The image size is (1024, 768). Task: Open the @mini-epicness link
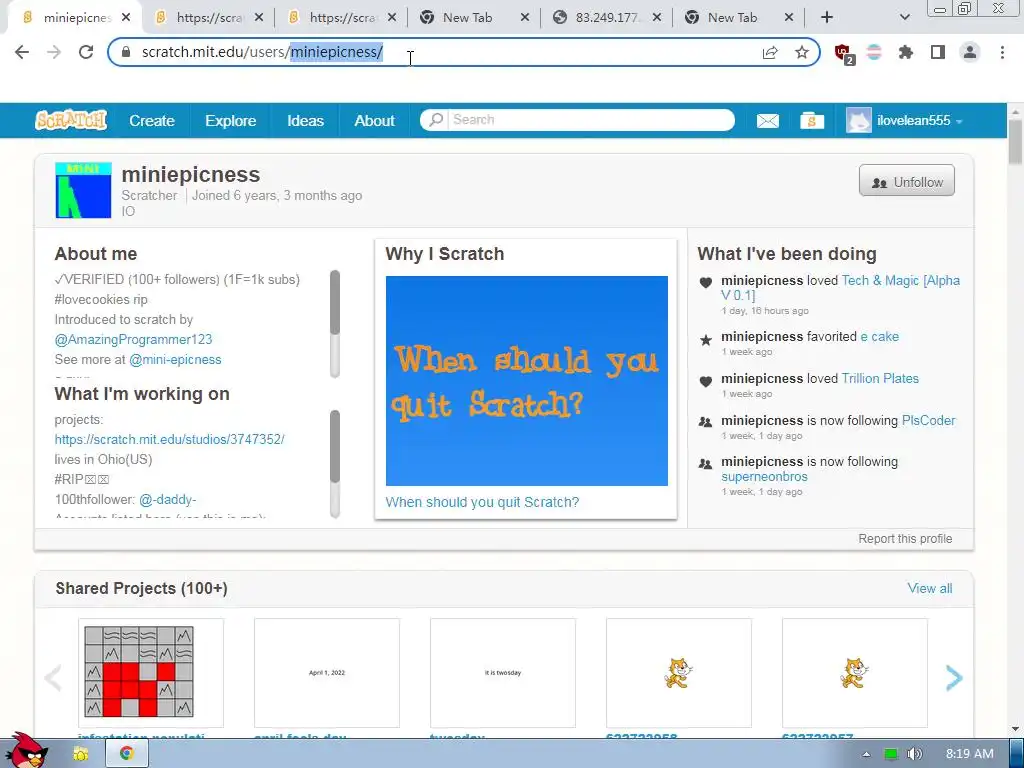[175, 360]
